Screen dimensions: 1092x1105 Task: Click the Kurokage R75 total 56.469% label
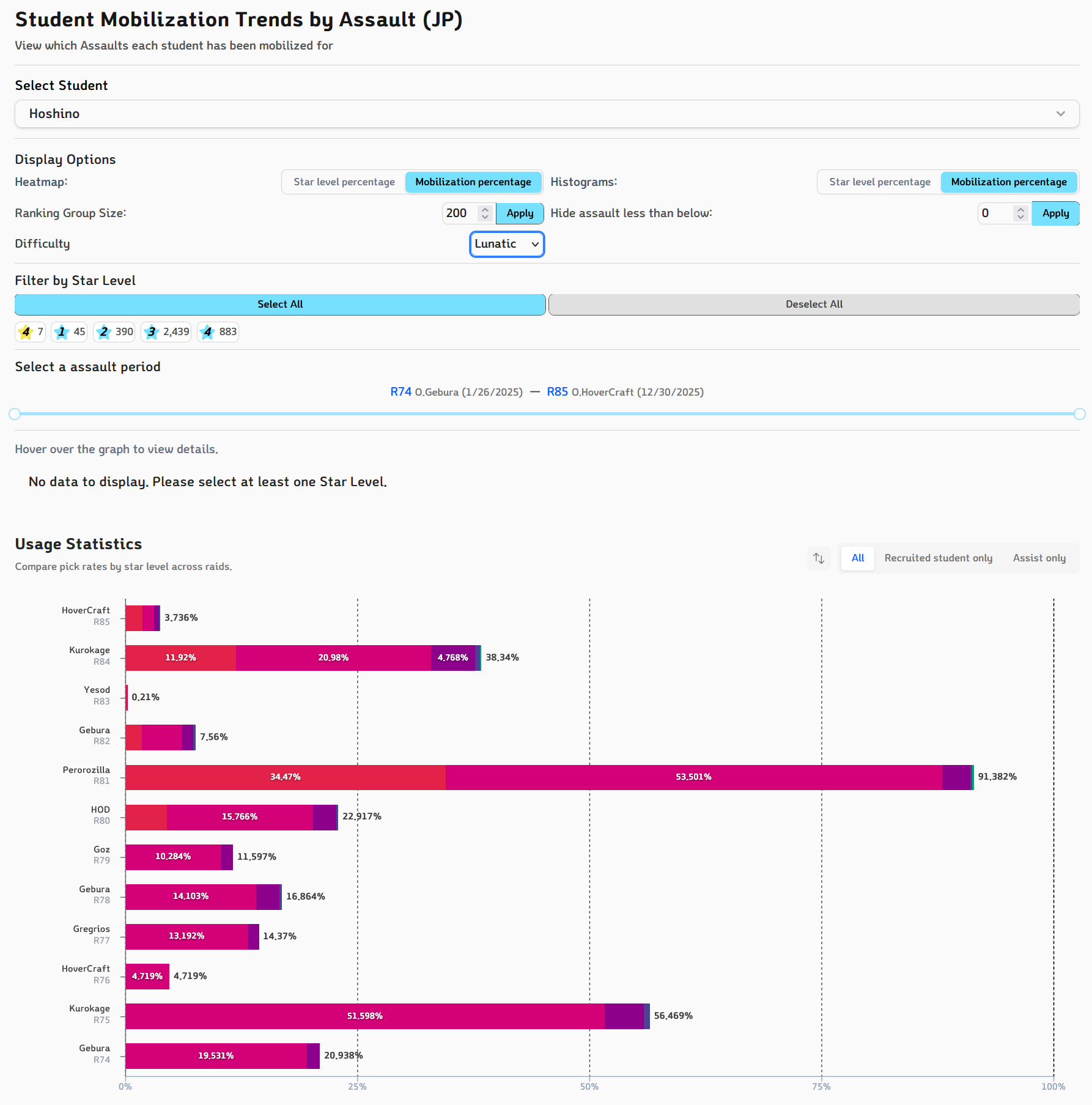point(673,1016)
